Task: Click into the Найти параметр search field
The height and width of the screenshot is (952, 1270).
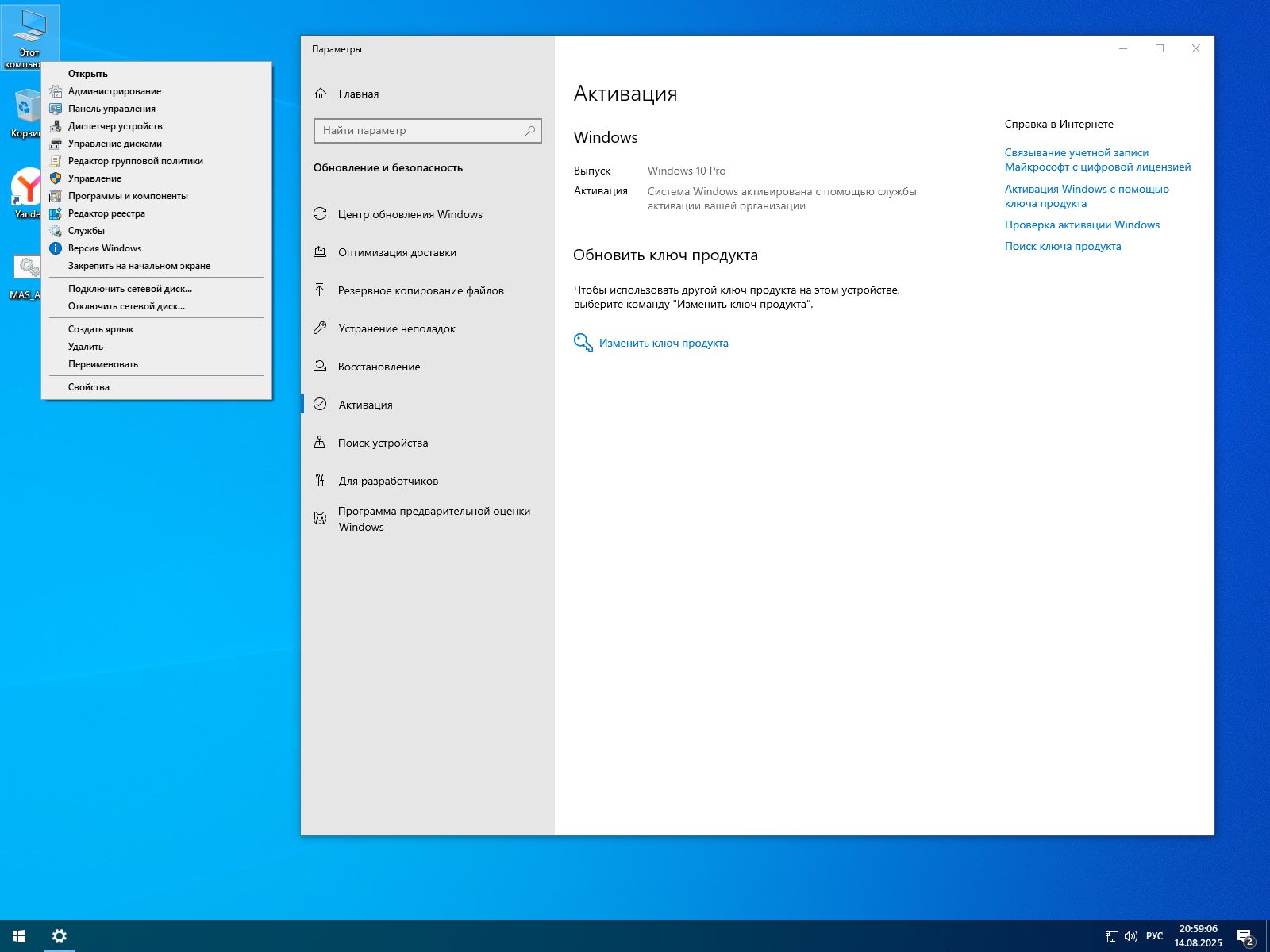Action: [x=428, y=130]
